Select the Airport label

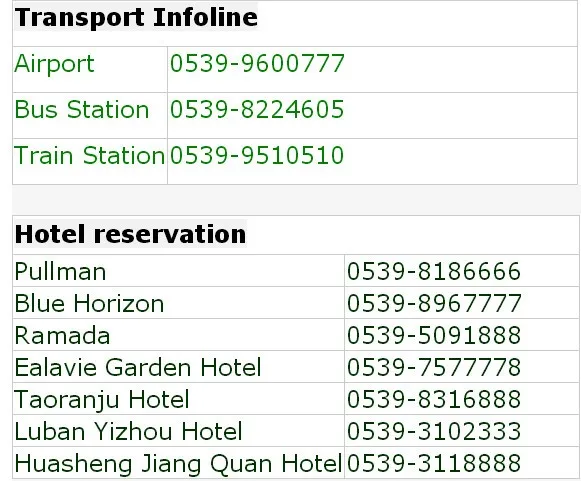click(x=54, y=64)
